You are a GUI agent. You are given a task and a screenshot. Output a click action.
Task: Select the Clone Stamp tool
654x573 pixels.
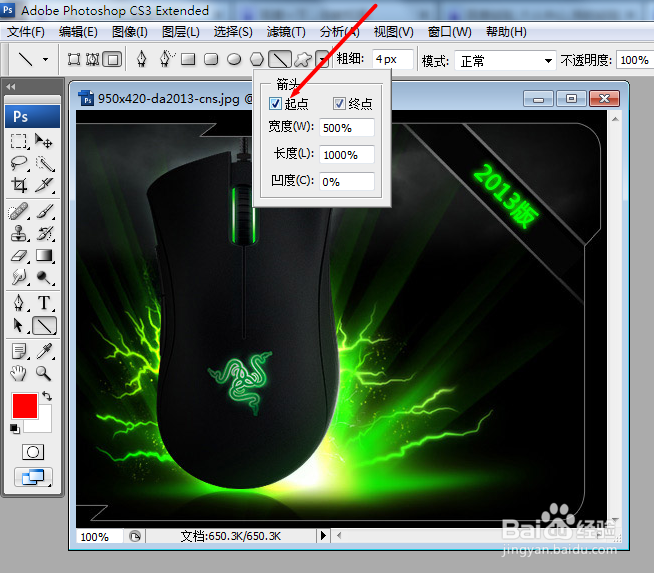19,234
